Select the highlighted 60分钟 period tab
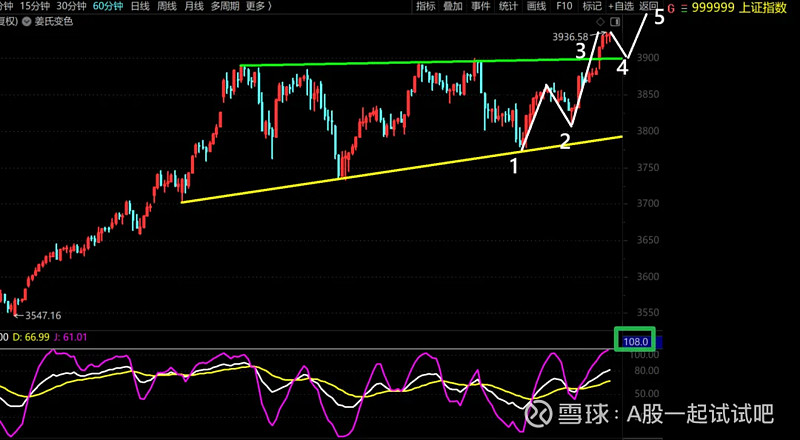Screen dimensions: 800x440 coord(108,6)
